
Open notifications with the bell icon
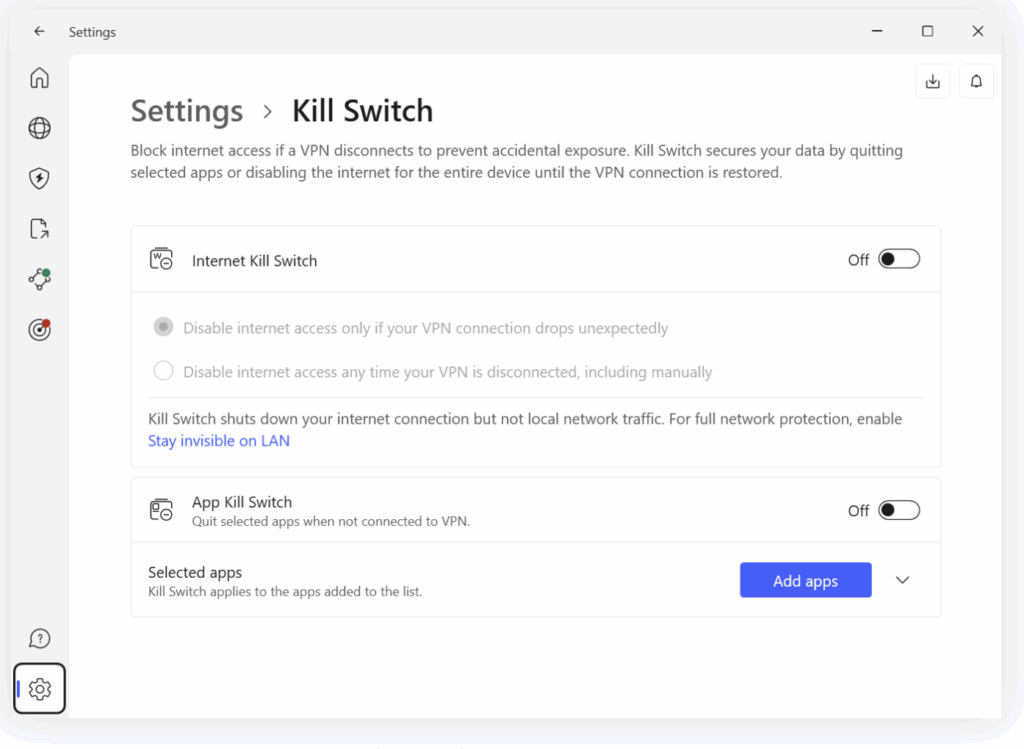[x=976, y=81]
